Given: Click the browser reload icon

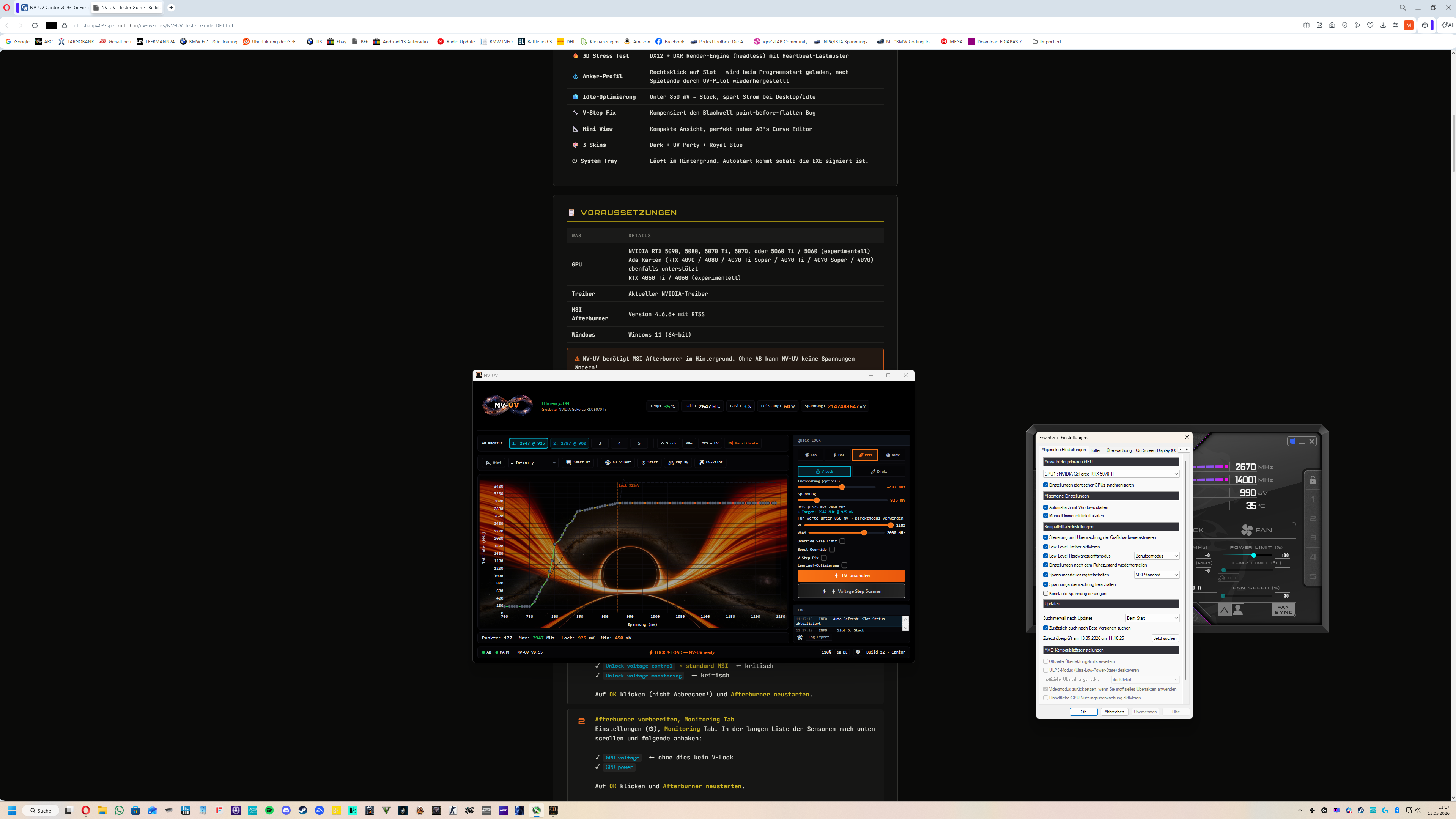Looking at the screenshot, I should 35,25.
